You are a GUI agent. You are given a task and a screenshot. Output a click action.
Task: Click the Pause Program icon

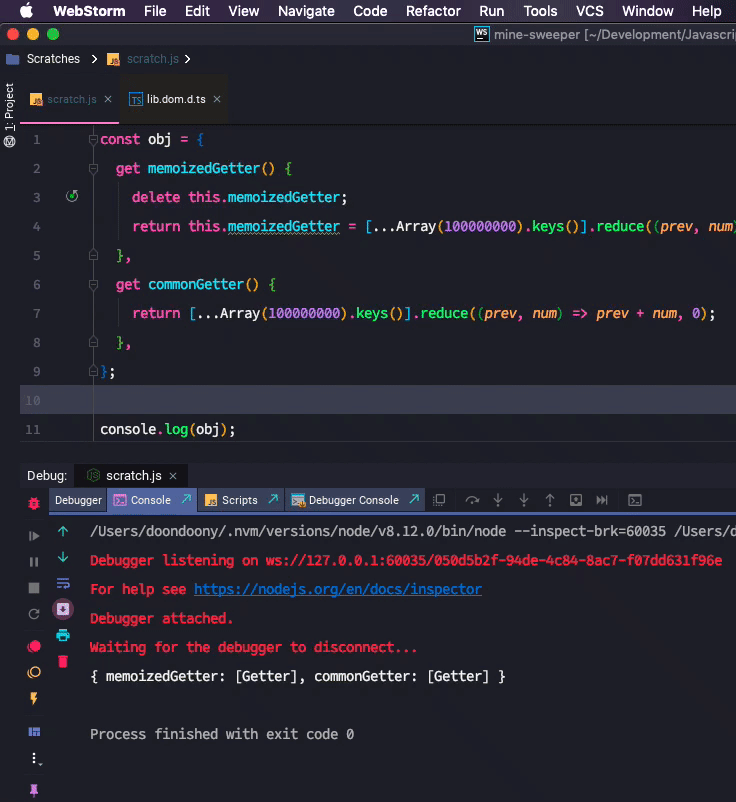[x=34, y=562]
